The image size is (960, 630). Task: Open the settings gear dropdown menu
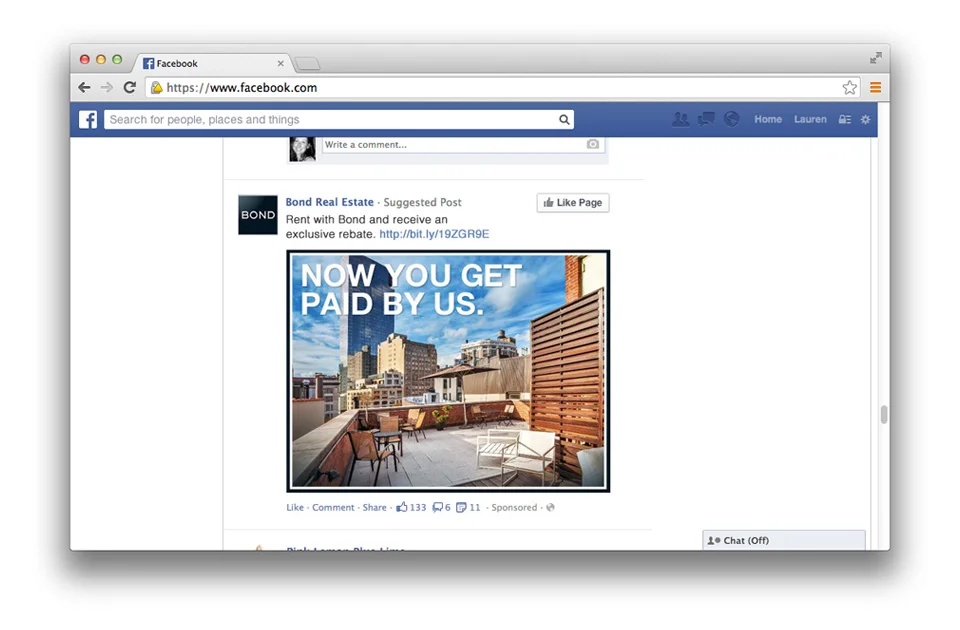point(866,119)
